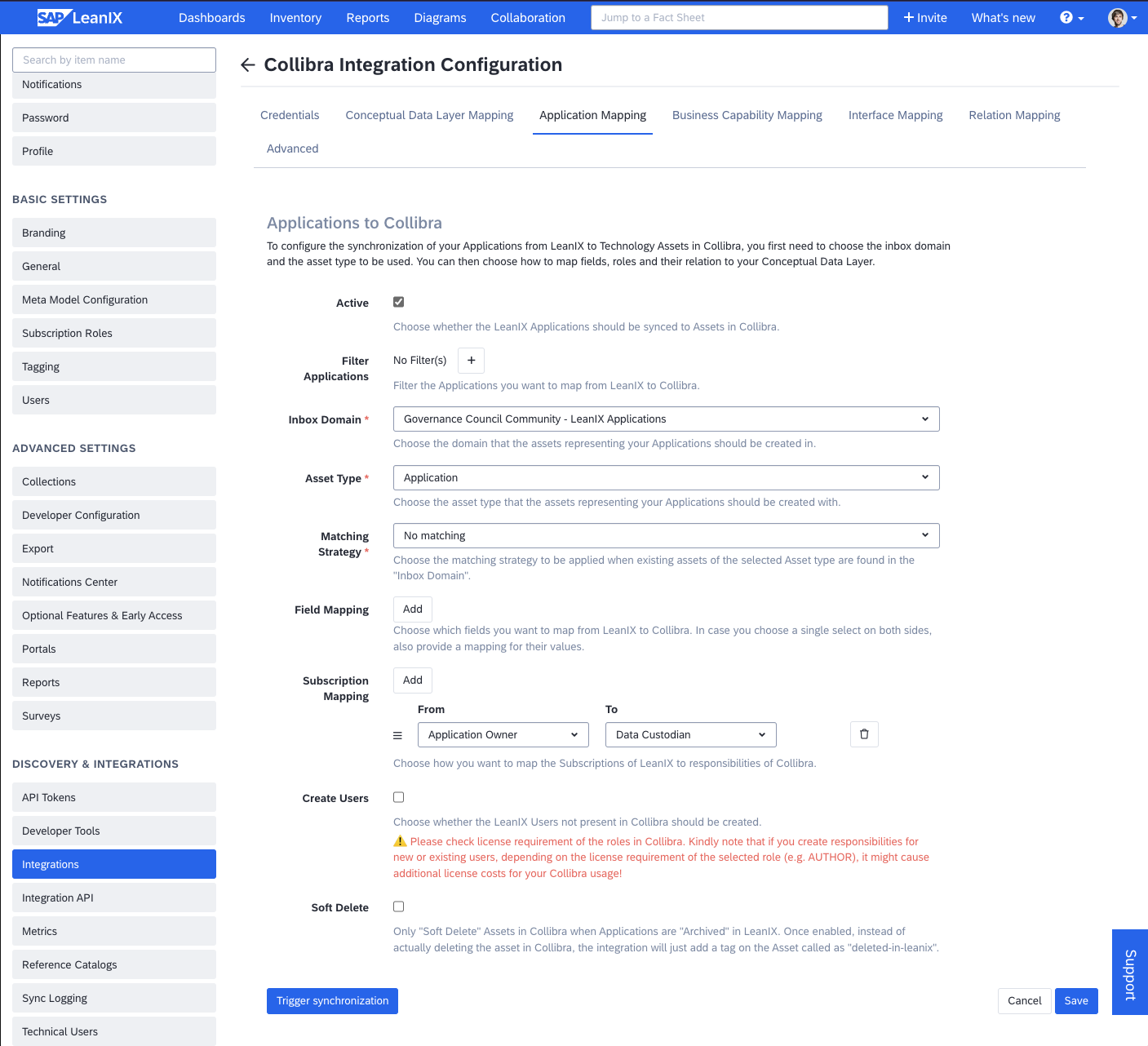Click Add for Field Mapping
The width and height of the screenshot is (1148, 1046).
(413, 609)
